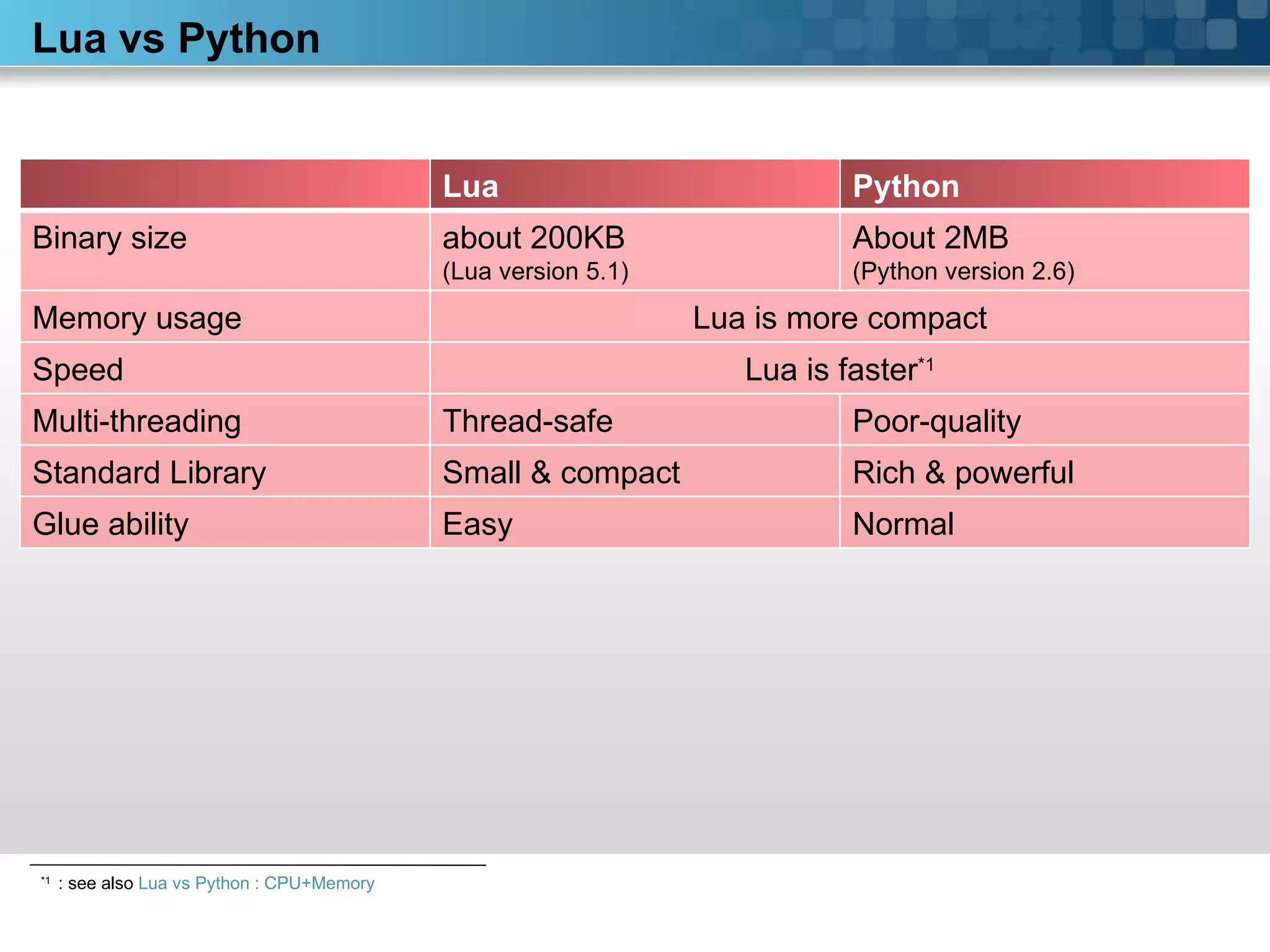Click the 'Standard Library' row label
The image size is (1270, 952).
click(x=149, y=474)
